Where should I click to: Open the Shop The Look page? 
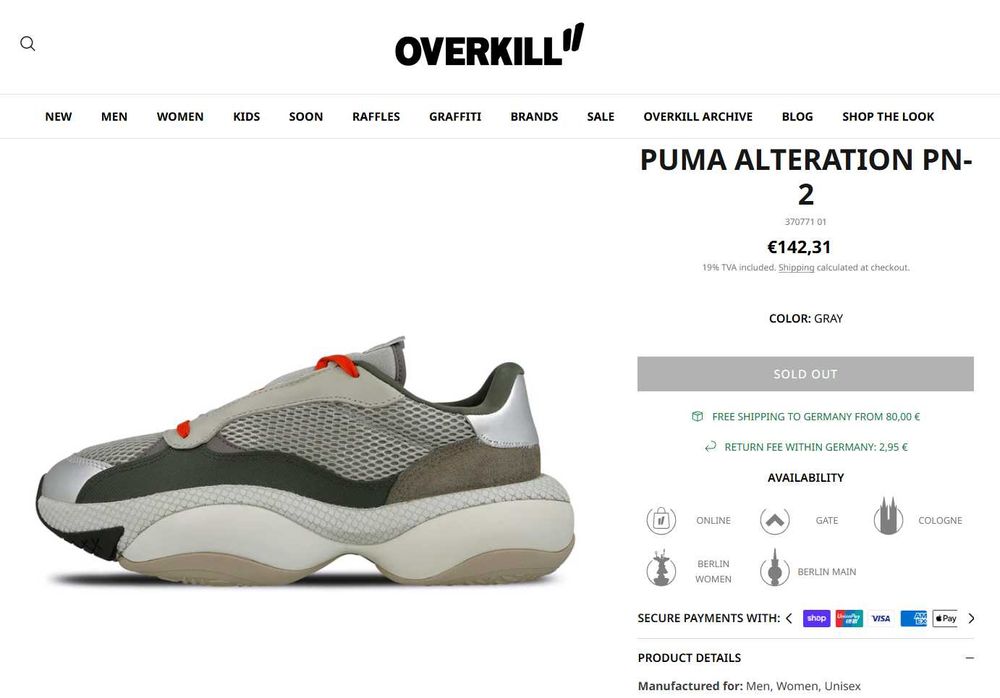point(888,117)
